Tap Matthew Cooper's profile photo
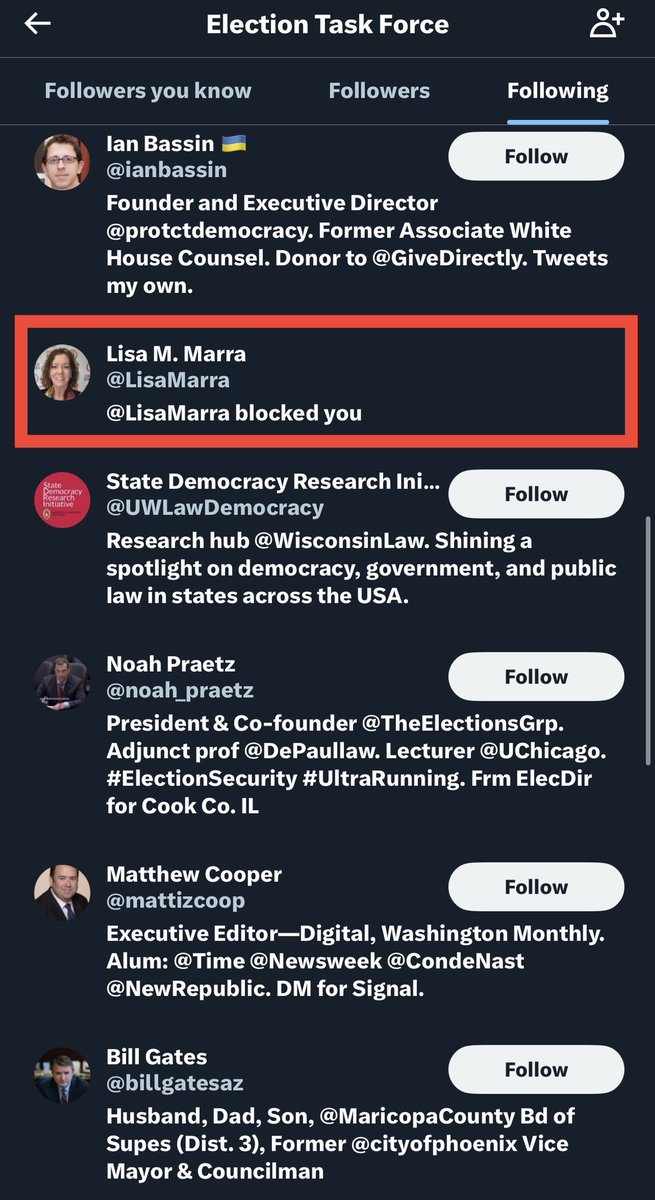The image size is (655, 1200). pyautogui.click(x=62, y=893)
